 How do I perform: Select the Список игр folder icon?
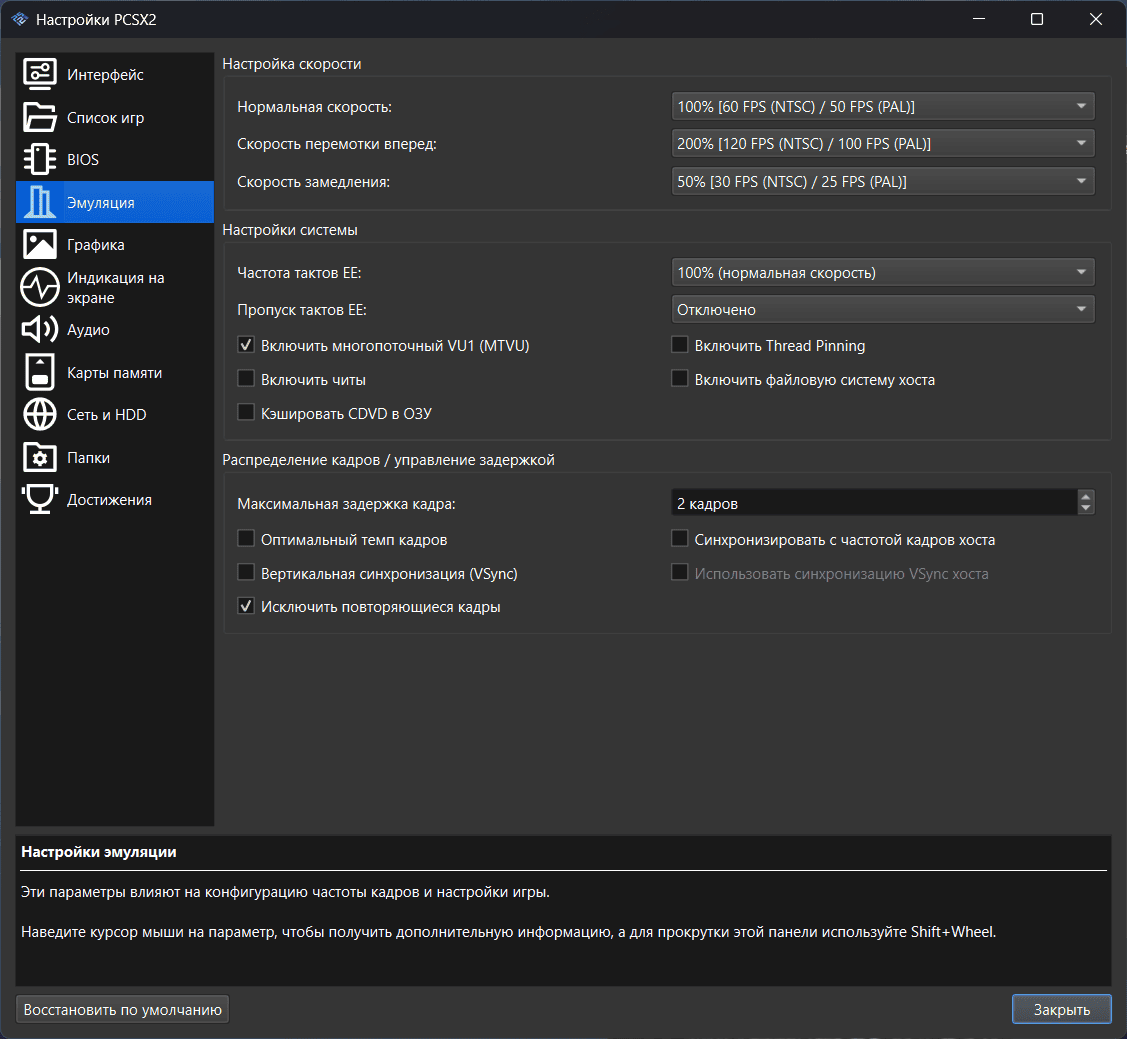(x=40, y=117)
